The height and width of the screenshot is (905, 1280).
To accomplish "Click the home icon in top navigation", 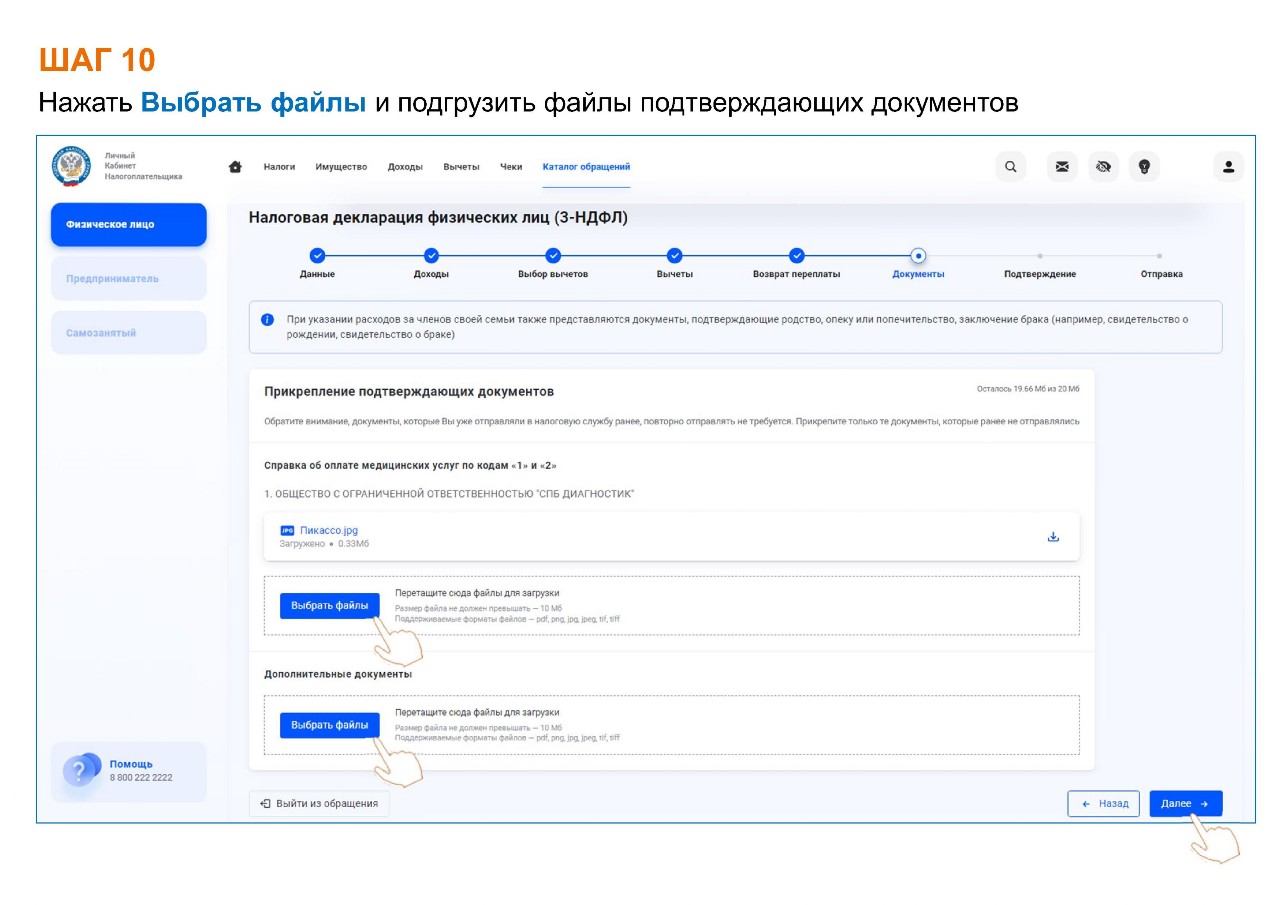I will 235,167.
